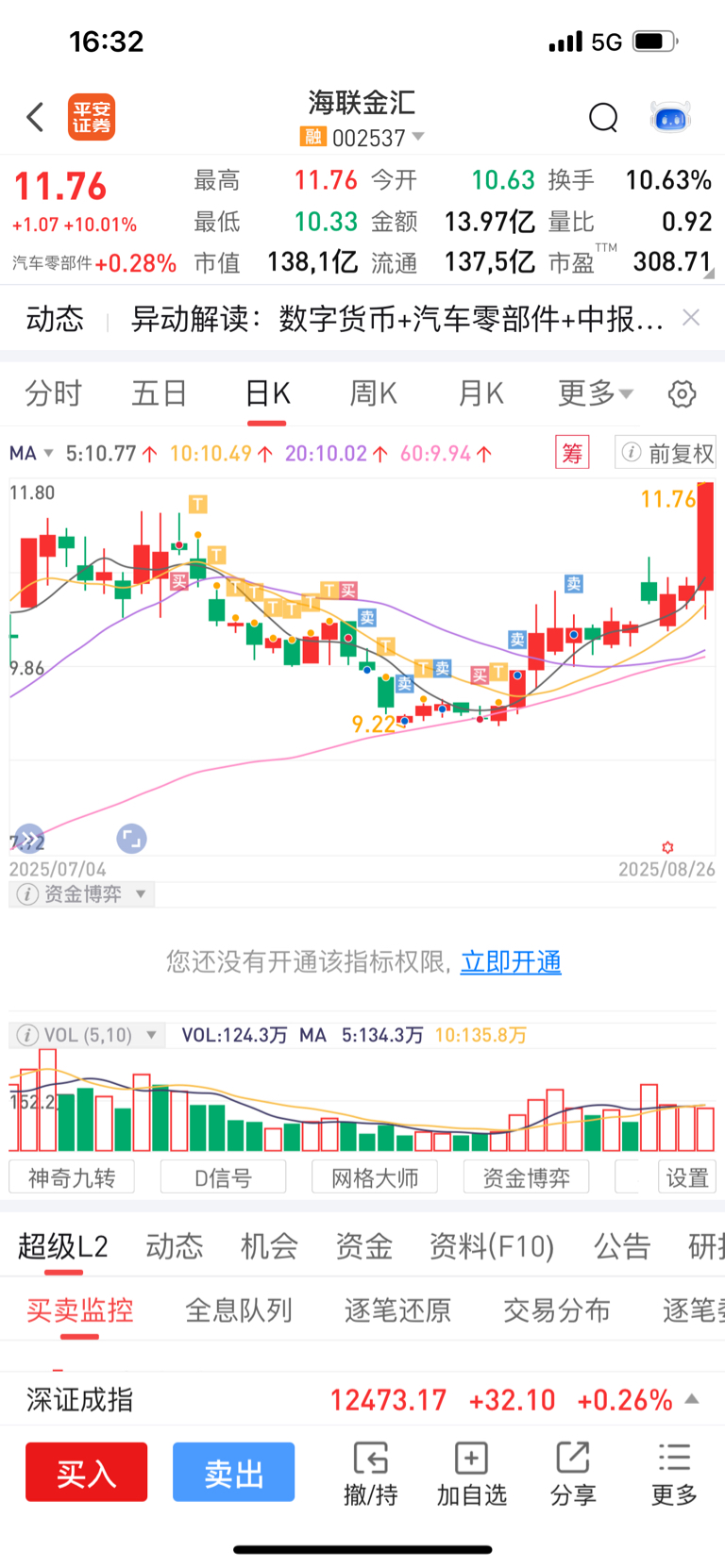The width and height of the screenshot is (725, 1568).
Task: Tap the 筹 chip distribution icon
Action: pos(572,453)
